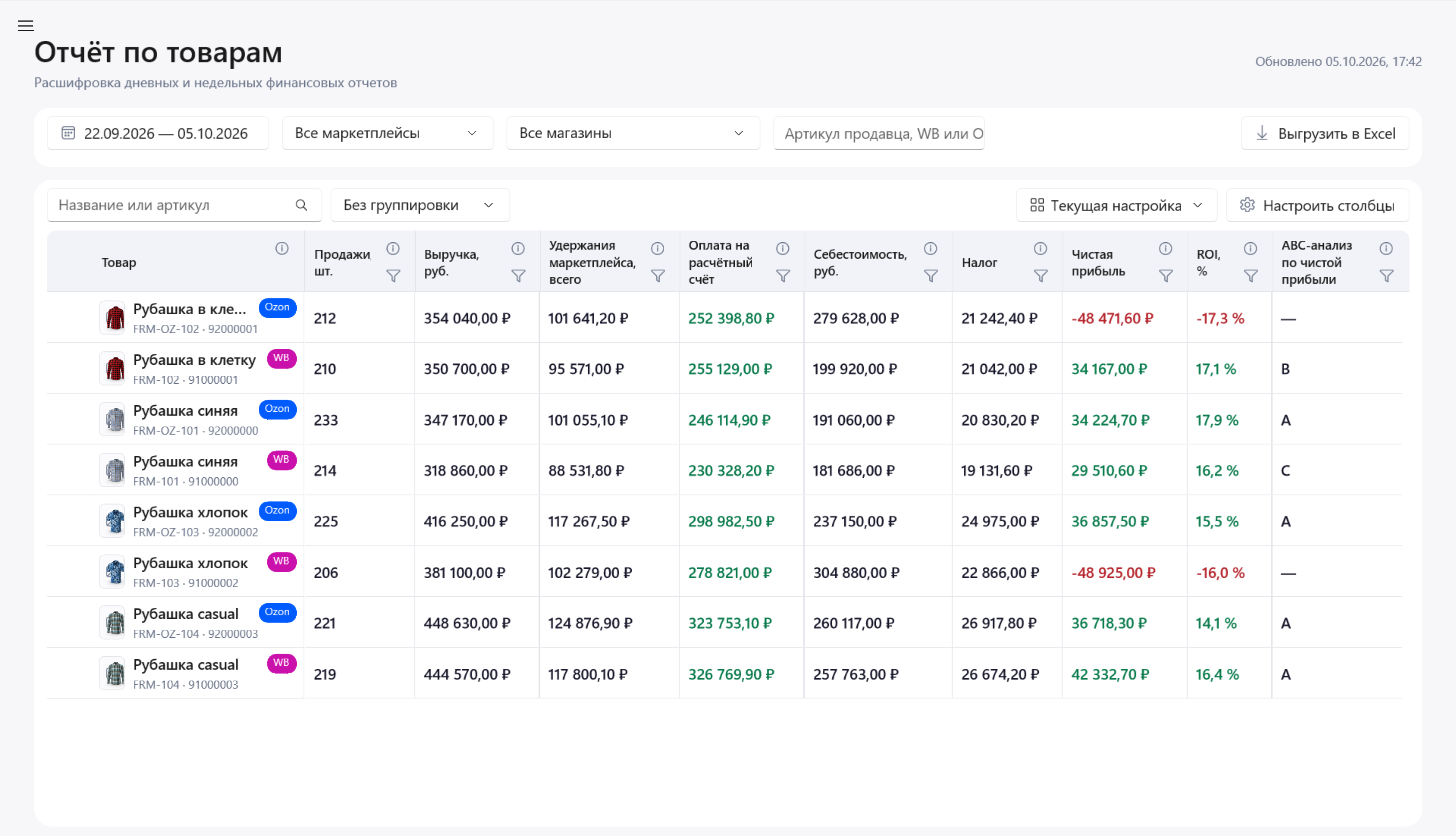
Task: Show info tooltip for Налог column
Action: coord(1041,249)
